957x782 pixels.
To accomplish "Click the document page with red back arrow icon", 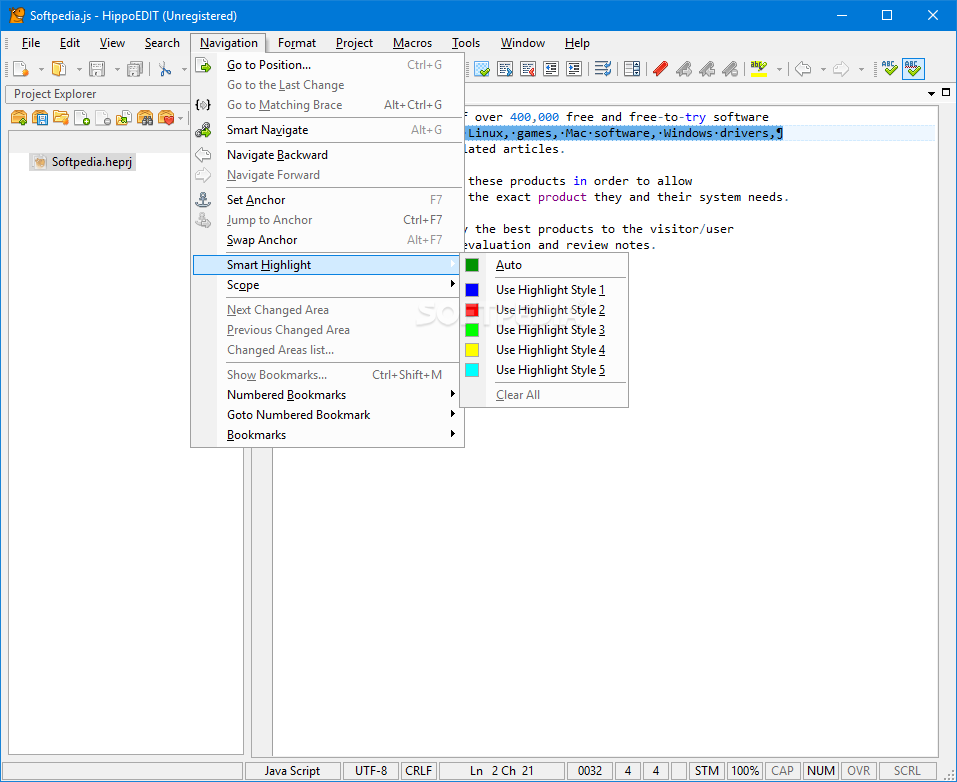I will tap(528, 69).
